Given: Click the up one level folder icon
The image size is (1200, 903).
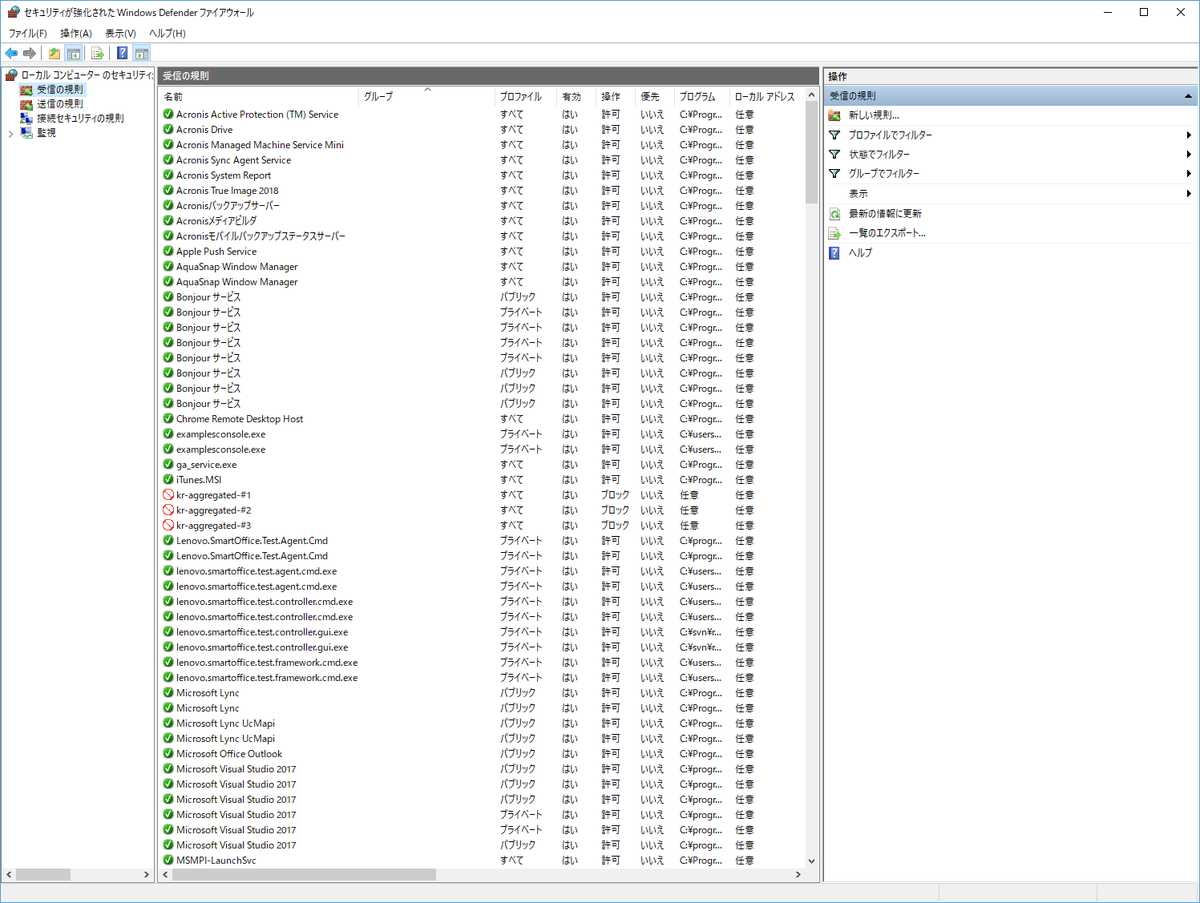Looking at the screenshot, I should 54,53.
